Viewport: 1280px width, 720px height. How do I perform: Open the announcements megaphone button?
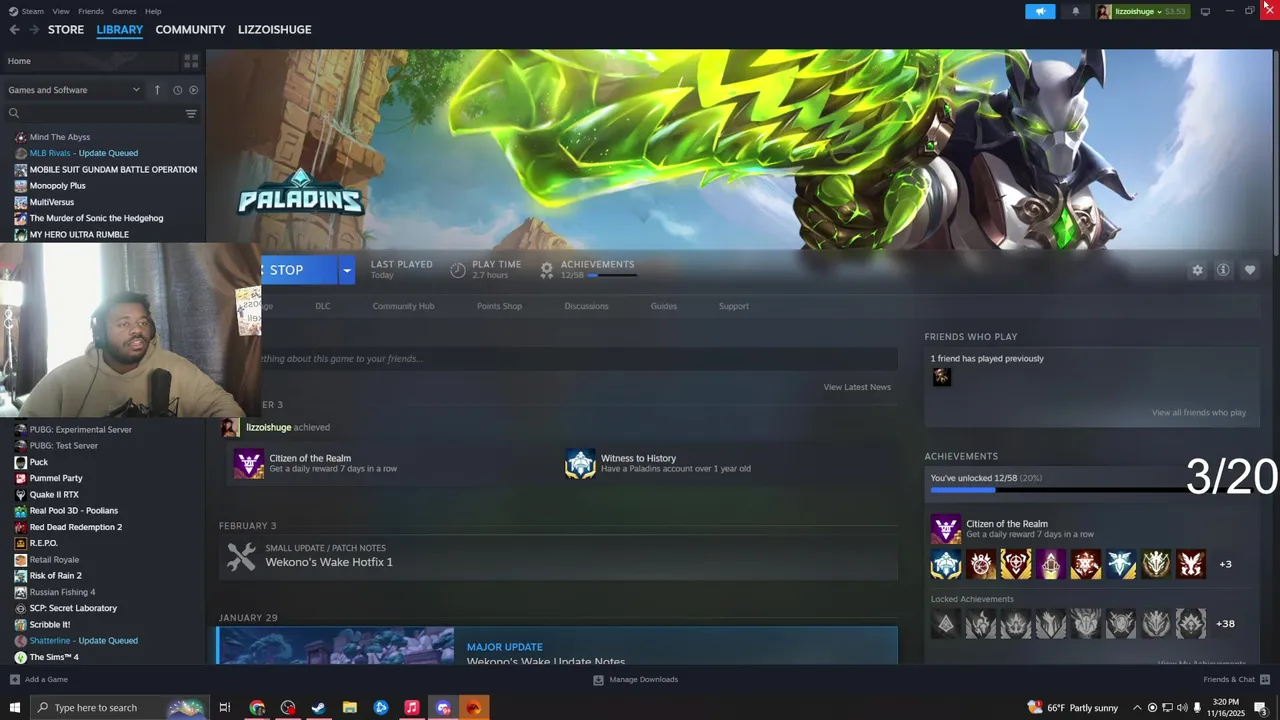pyautogui.click(x=1040, y=11)
